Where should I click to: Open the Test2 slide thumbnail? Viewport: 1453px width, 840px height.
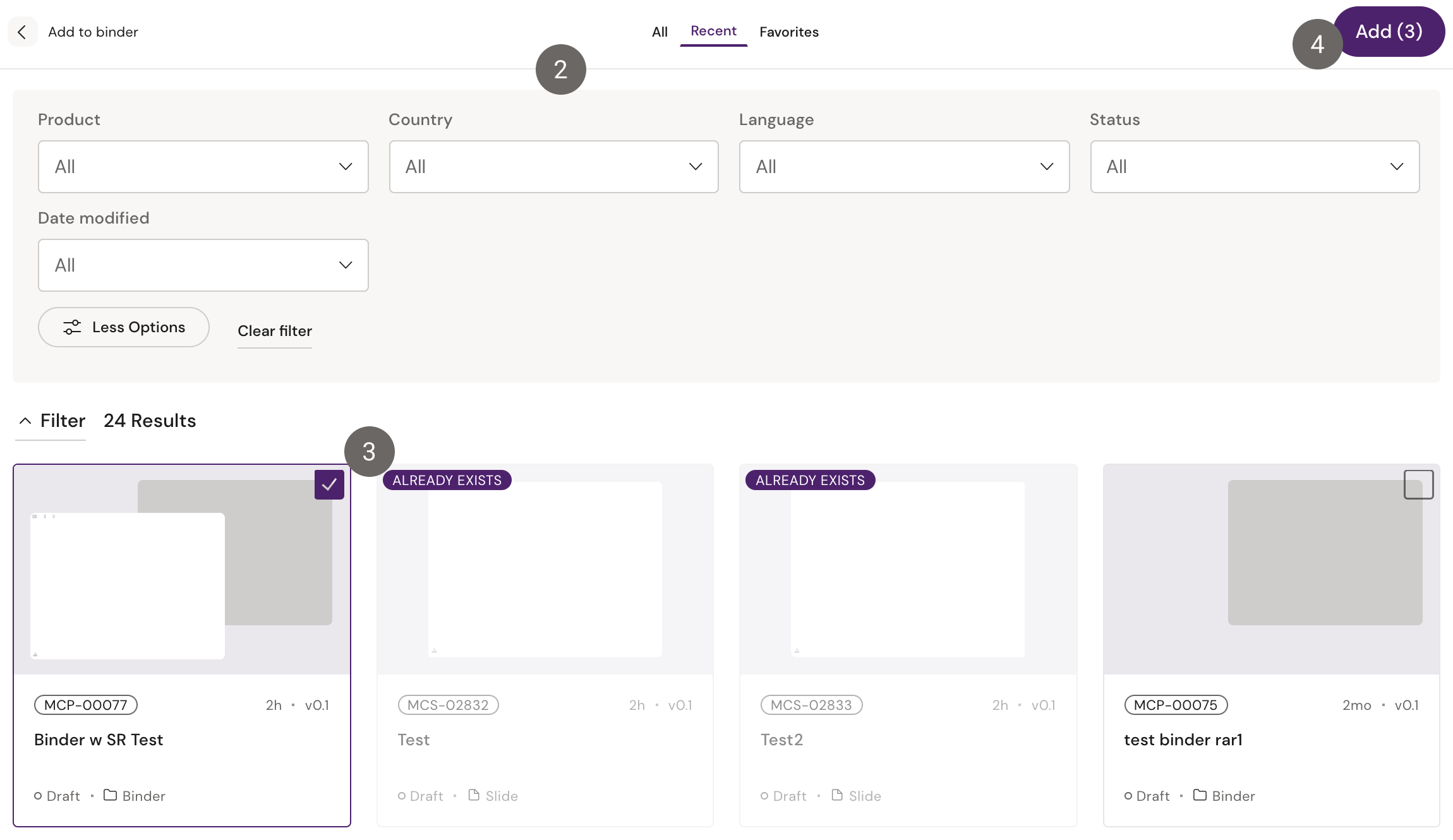pos(908,569)
